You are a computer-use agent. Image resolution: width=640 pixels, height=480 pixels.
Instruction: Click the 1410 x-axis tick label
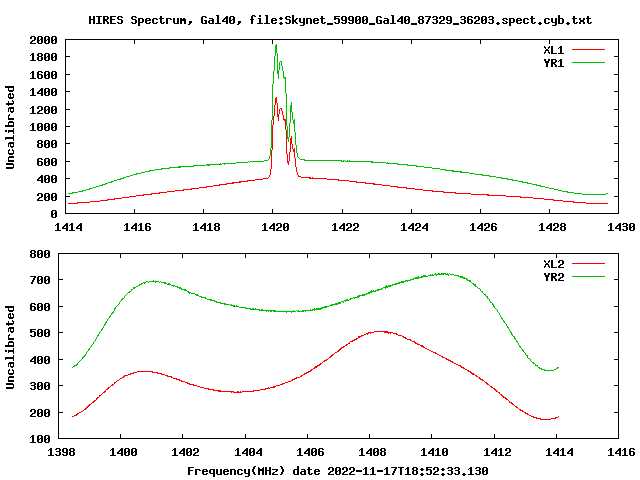(434, 452)
